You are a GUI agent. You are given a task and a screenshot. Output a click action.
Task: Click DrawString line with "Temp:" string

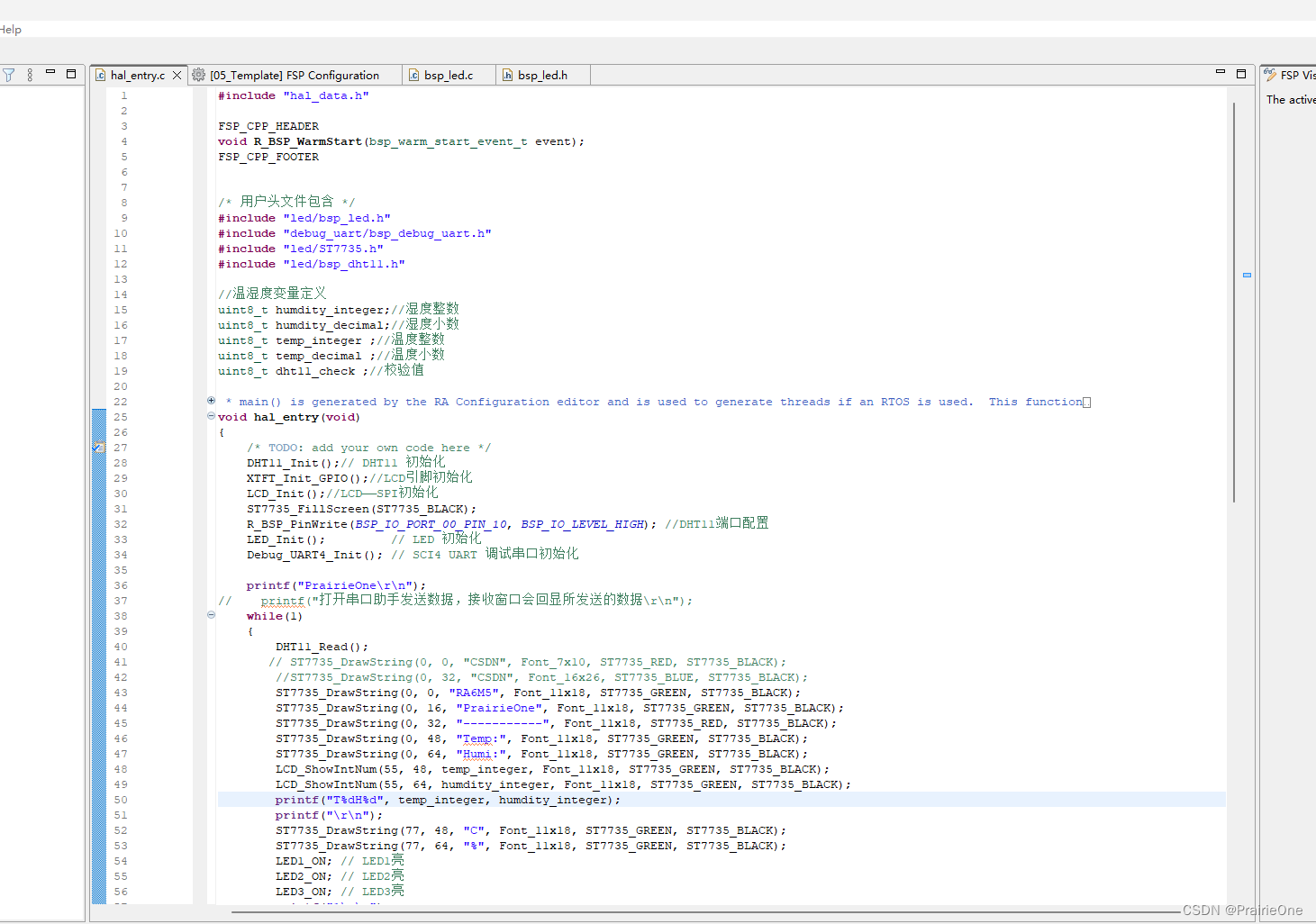[x=542, y=738]
